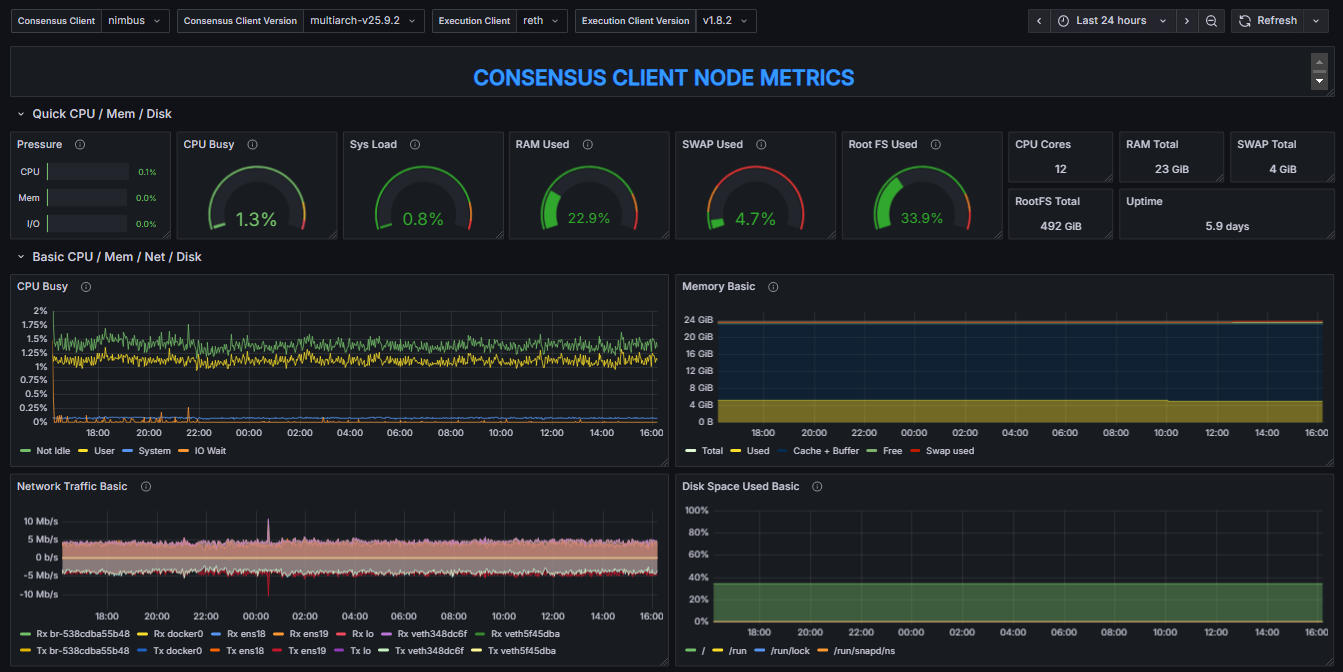Click the info icon beside Memory Basic
Screen dimensions: 1343x672
[x=773, y=287]
